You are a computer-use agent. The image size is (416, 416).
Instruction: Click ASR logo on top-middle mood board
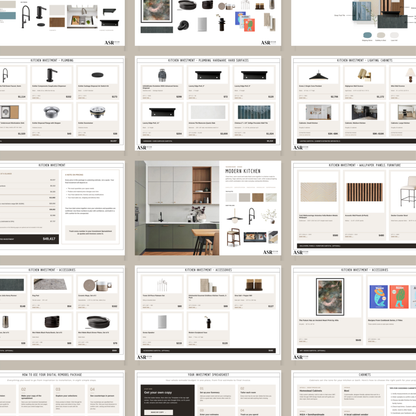tap(269, 43)
